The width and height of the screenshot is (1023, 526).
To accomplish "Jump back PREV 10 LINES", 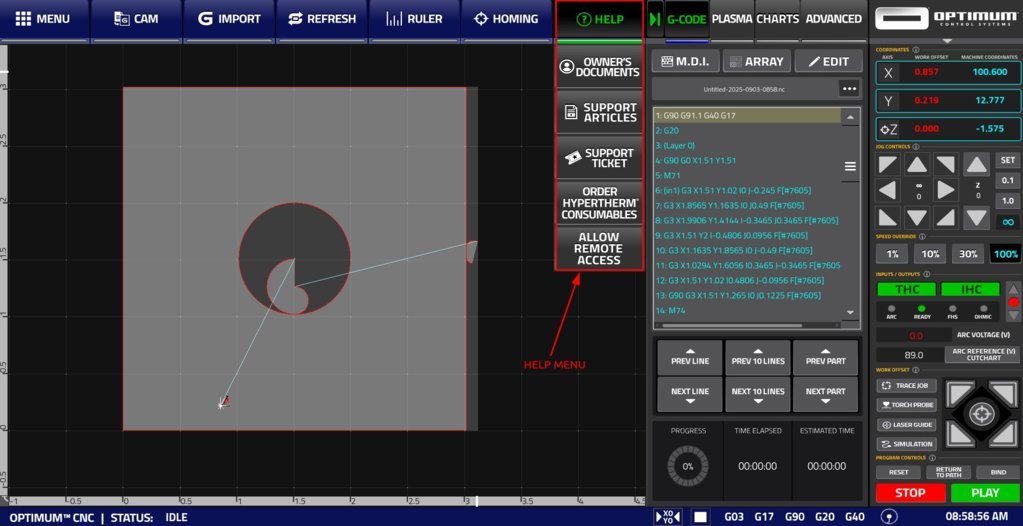I will [x=757, y=357].
